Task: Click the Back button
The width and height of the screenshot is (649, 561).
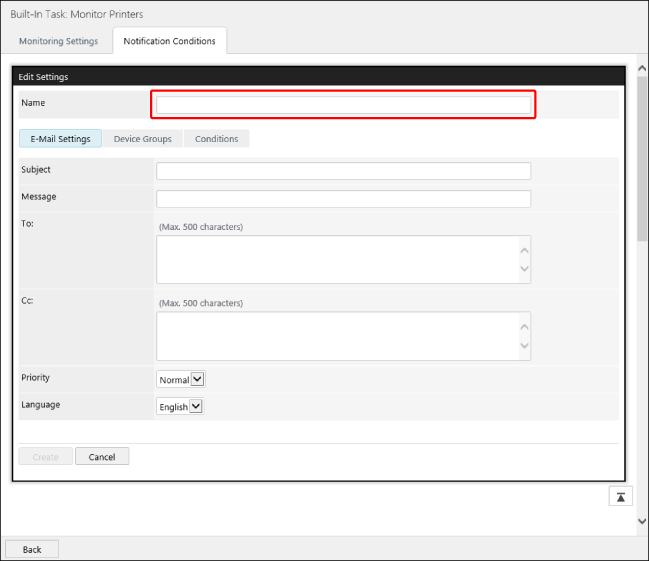Action: 32,549
